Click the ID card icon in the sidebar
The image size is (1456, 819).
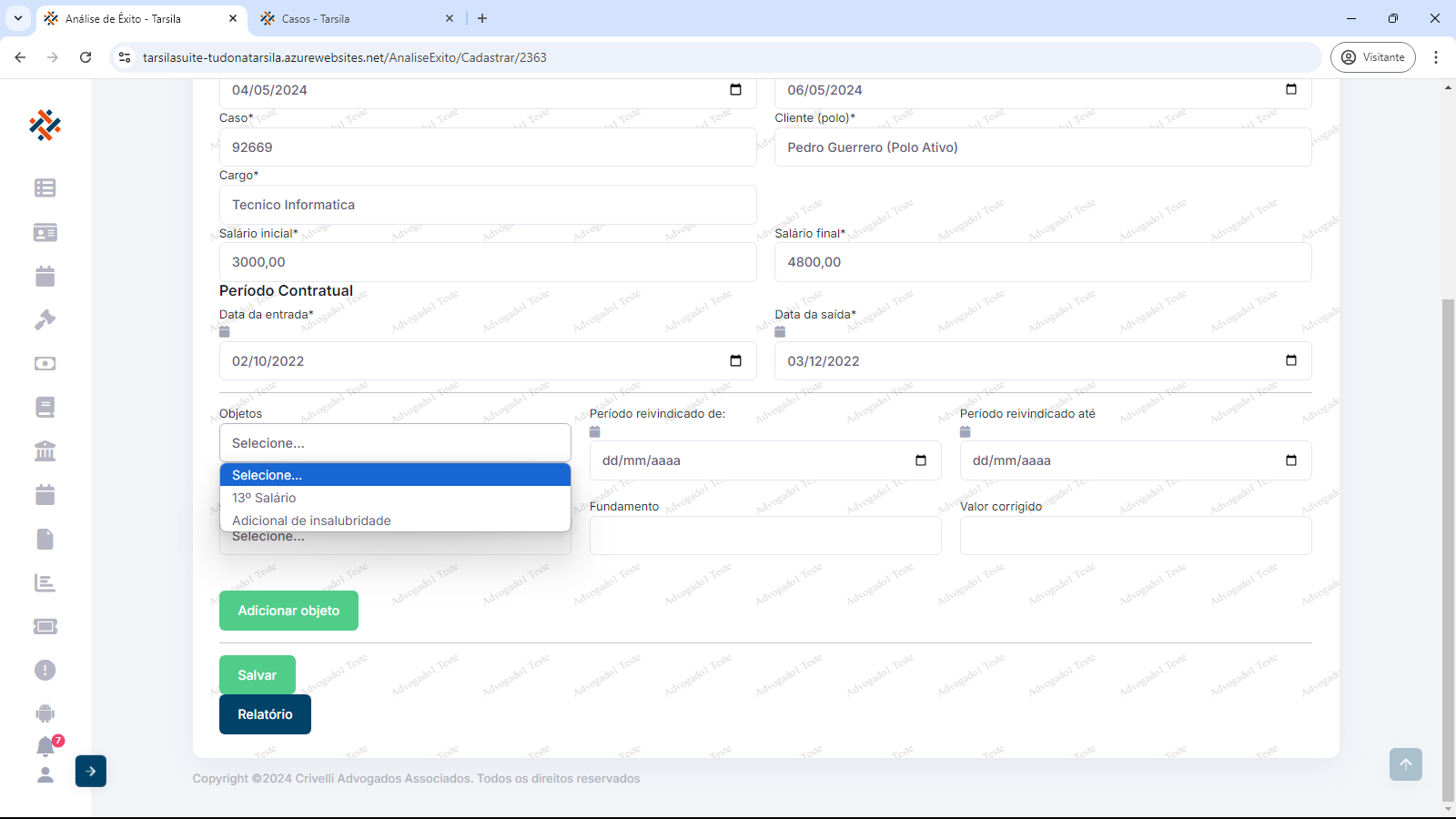[x=45, y=232]
